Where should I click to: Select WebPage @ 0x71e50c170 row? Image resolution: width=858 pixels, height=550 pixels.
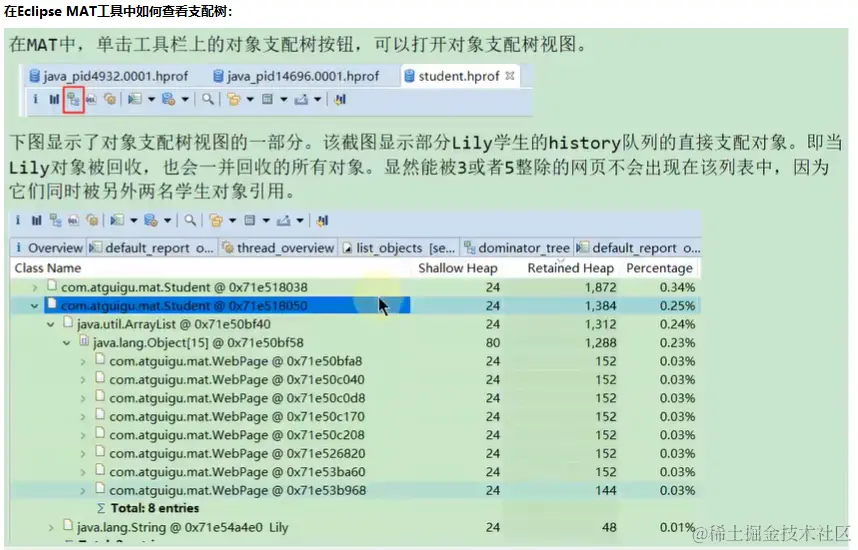pyautogui.click(x=355, y=417)
